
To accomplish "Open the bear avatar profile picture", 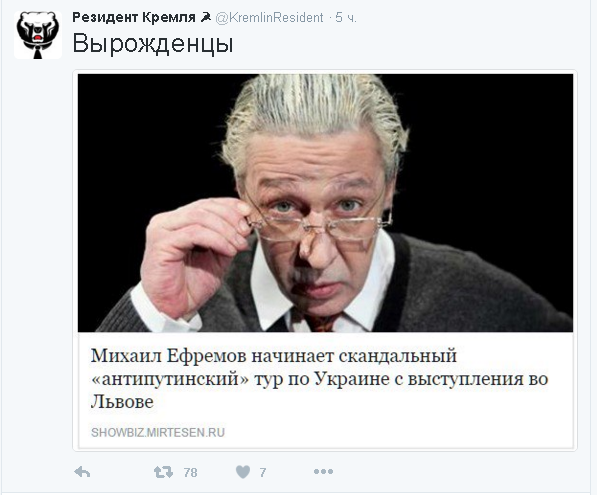I will [x=38, y=35].
